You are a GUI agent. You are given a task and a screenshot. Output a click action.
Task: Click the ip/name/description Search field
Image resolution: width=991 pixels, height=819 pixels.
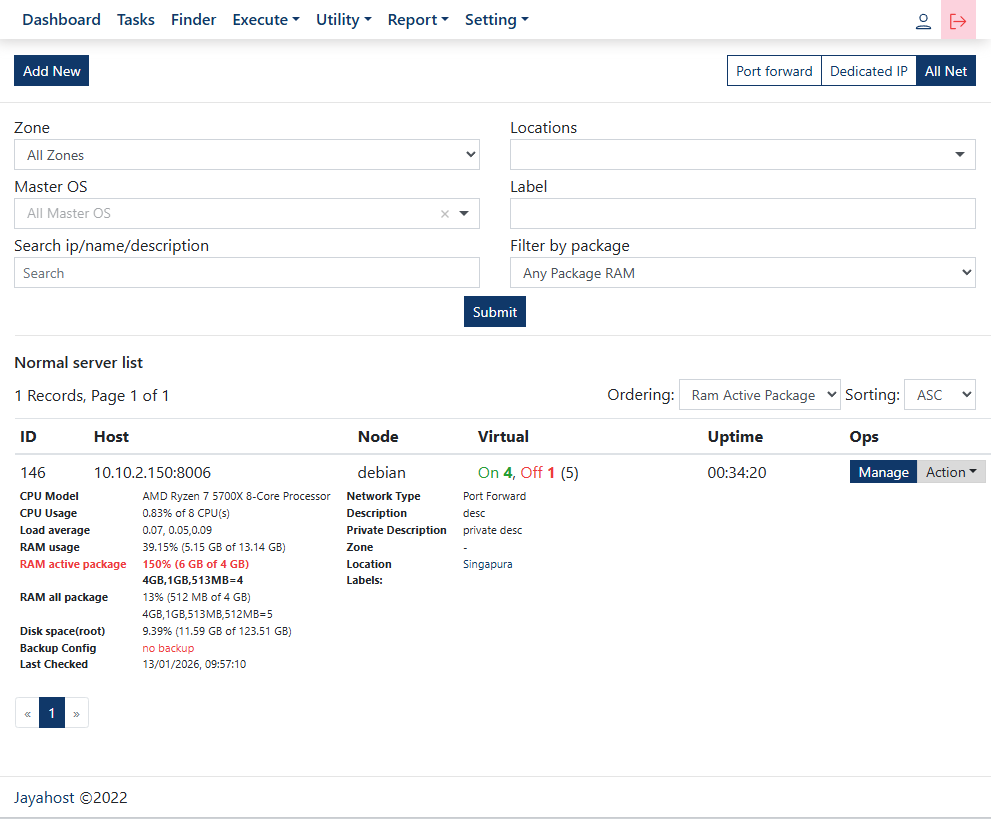[246, 272]
